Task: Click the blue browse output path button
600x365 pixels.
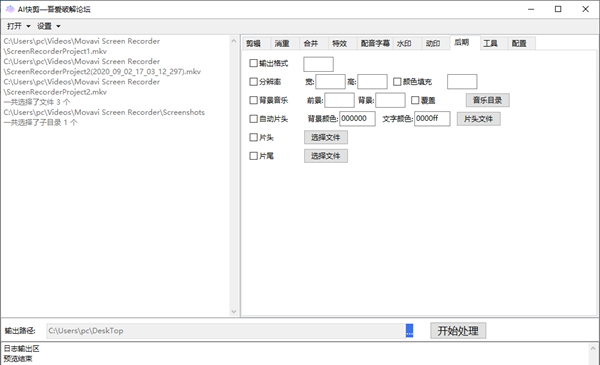Action: point(409,331)
